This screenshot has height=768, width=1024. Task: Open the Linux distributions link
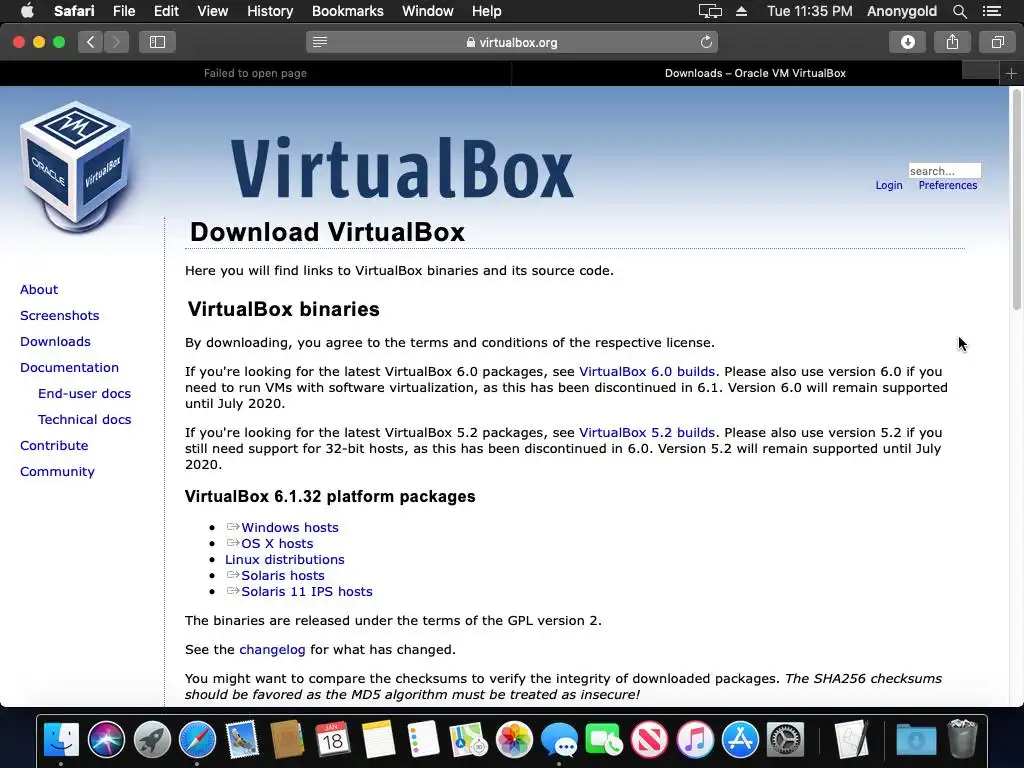(x=285, y=560)
